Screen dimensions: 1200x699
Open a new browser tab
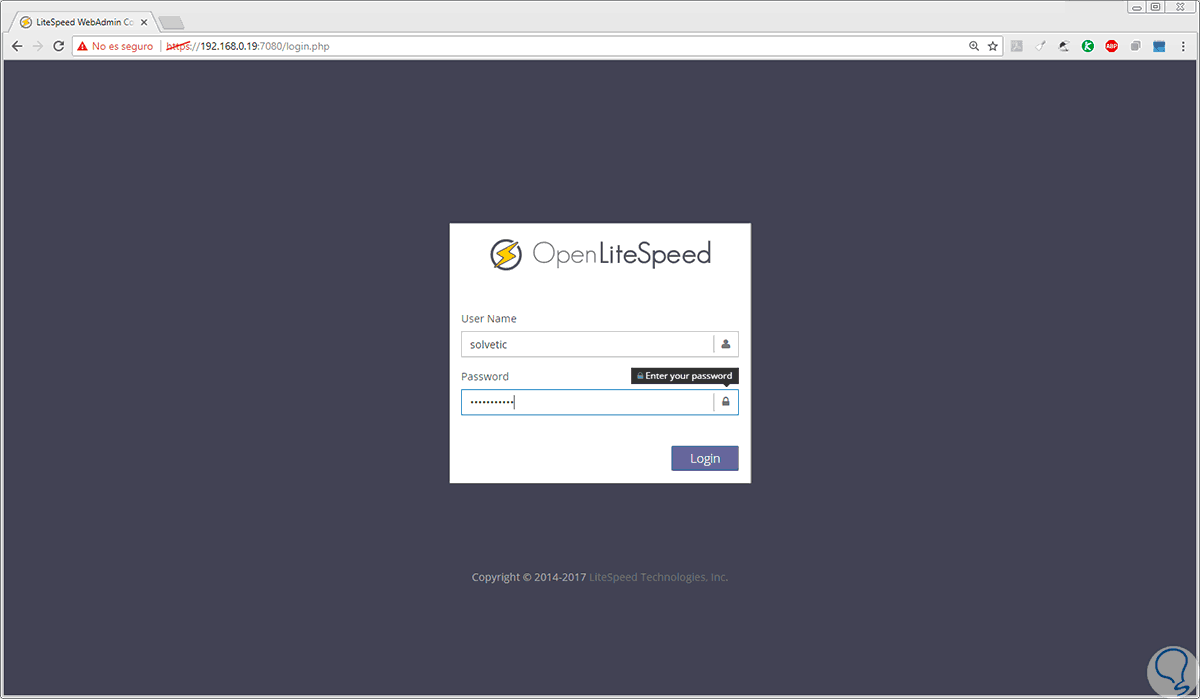point(171,22)
